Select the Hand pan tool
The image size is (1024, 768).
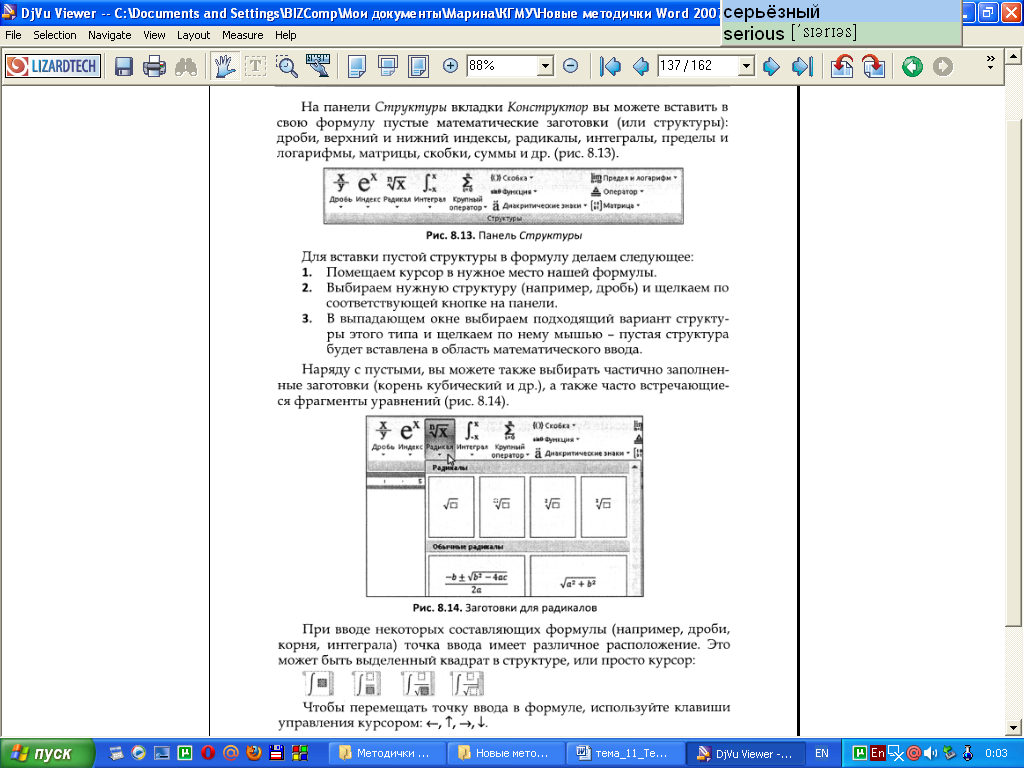pyautogui.click(x=224, y=66)
